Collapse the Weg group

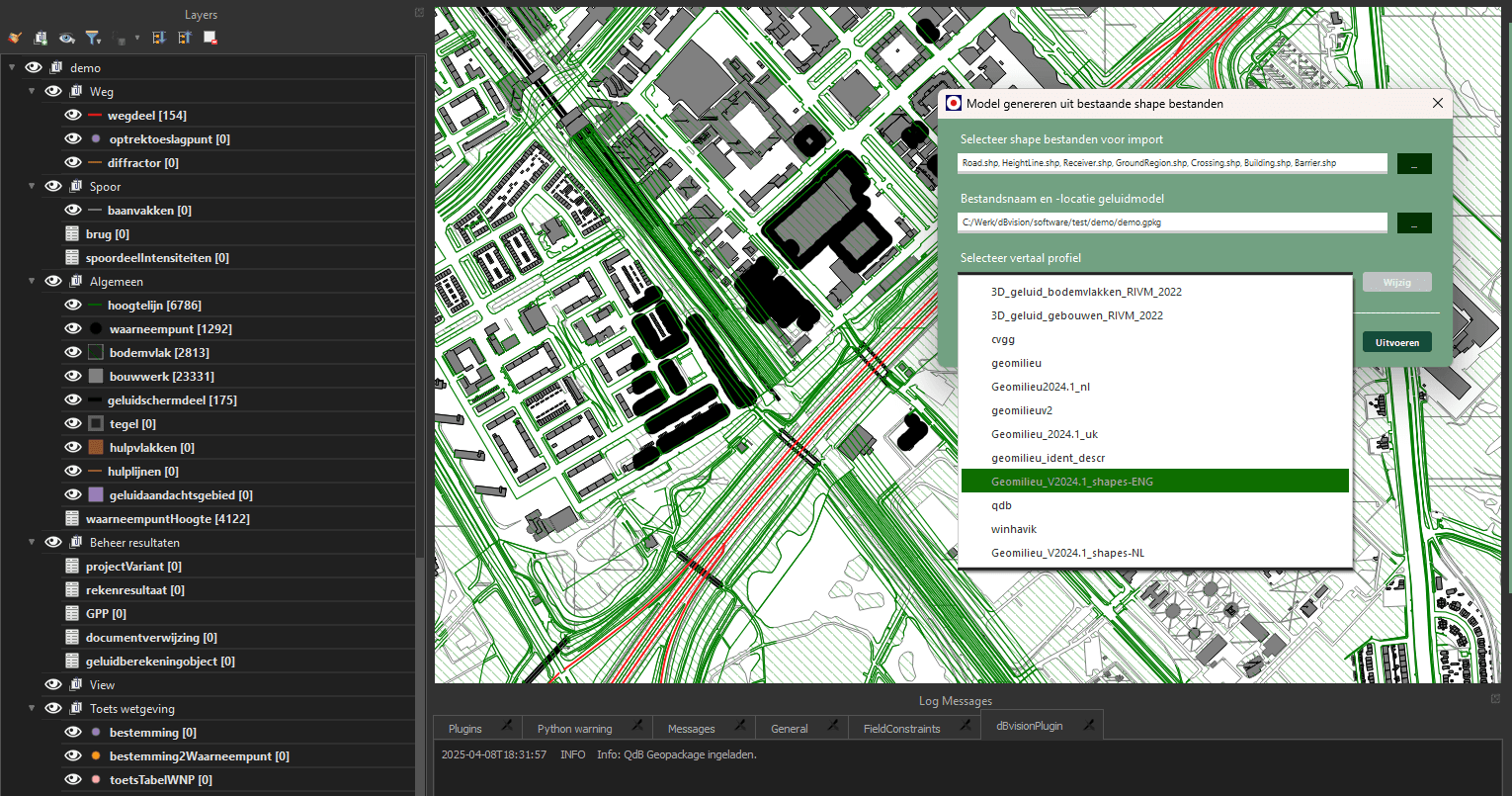[31, 91]
